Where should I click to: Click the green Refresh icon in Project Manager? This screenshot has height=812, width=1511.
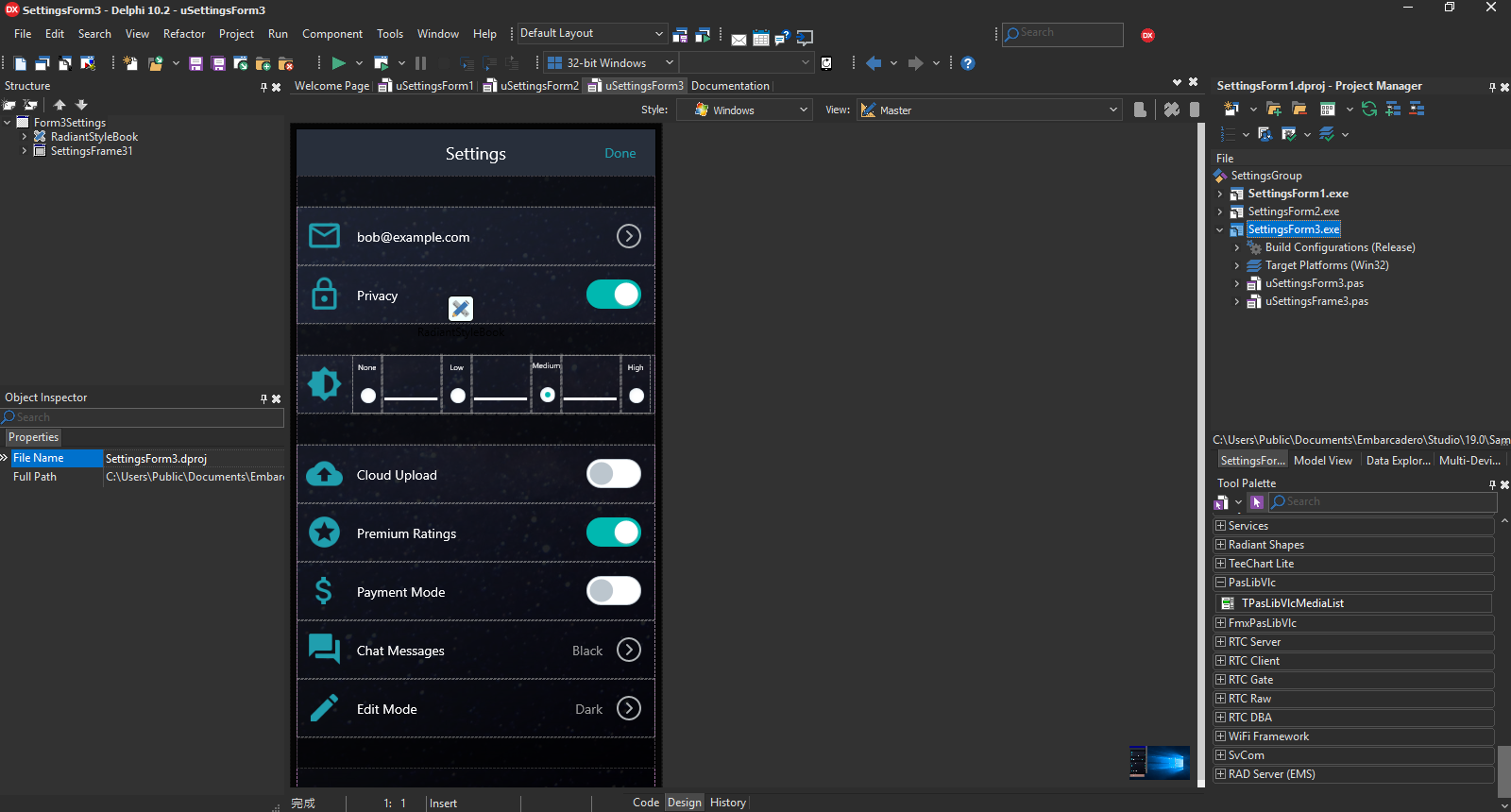tap(1368, 109)
